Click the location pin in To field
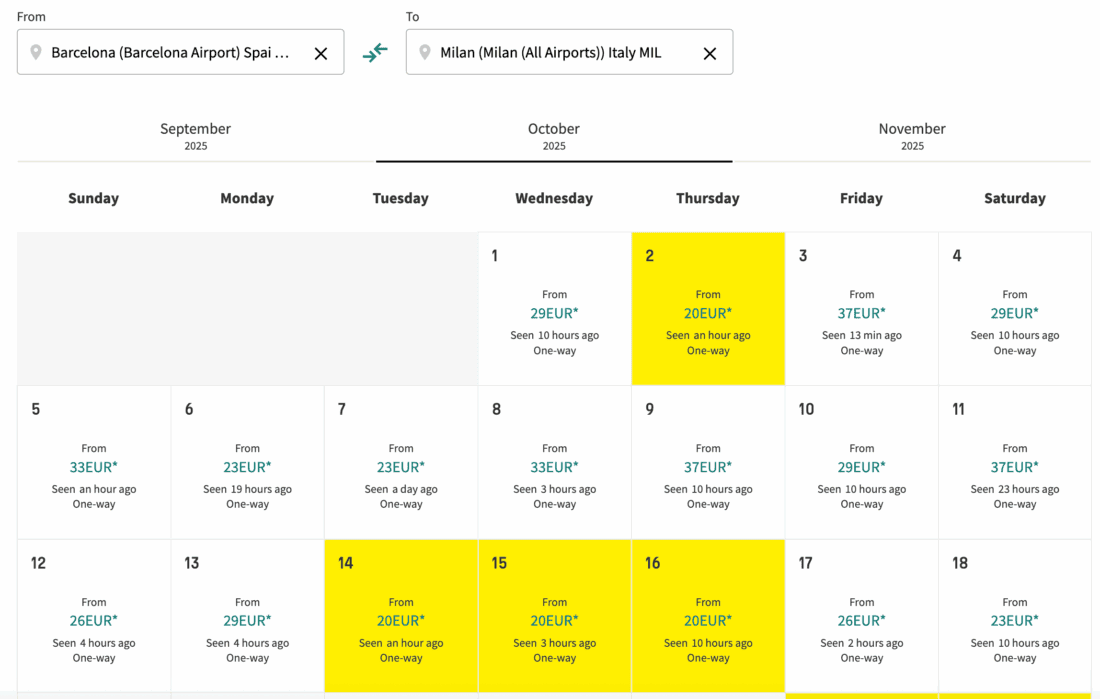The width and height of the screenshot is (1100, 699). click(x=425, y=53)
